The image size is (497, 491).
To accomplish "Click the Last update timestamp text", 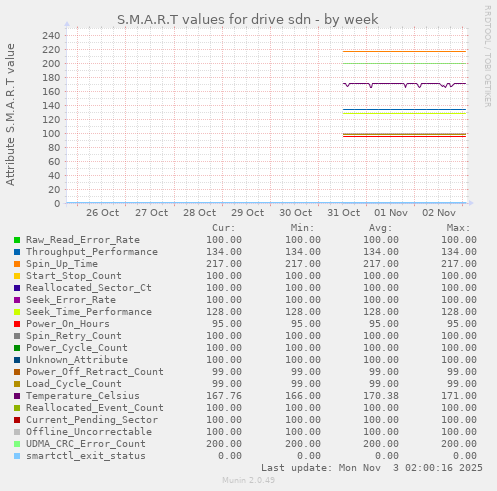I will pyautogui.click(x=372, y=468).
